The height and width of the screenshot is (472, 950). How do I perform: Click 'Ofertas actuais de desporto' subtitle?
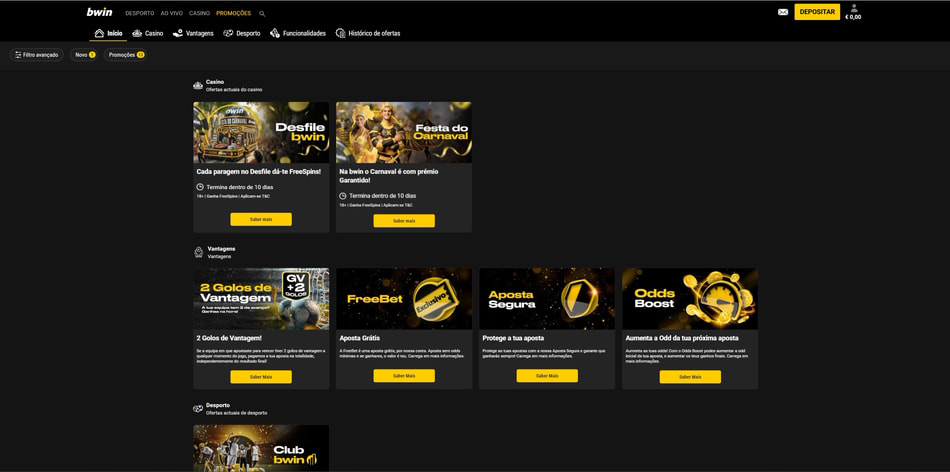236,413
